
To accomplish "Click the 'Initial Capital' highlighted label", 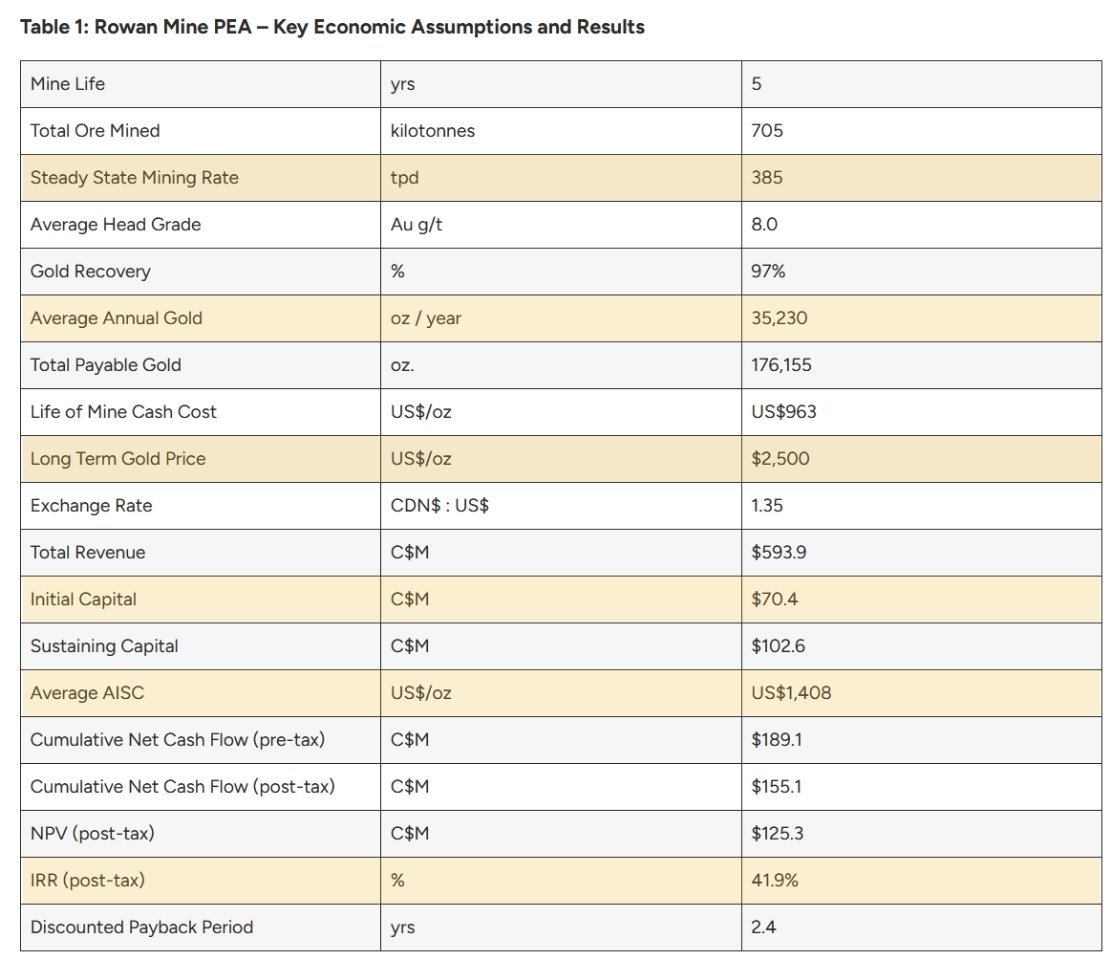I will click(x=83, y=599).
